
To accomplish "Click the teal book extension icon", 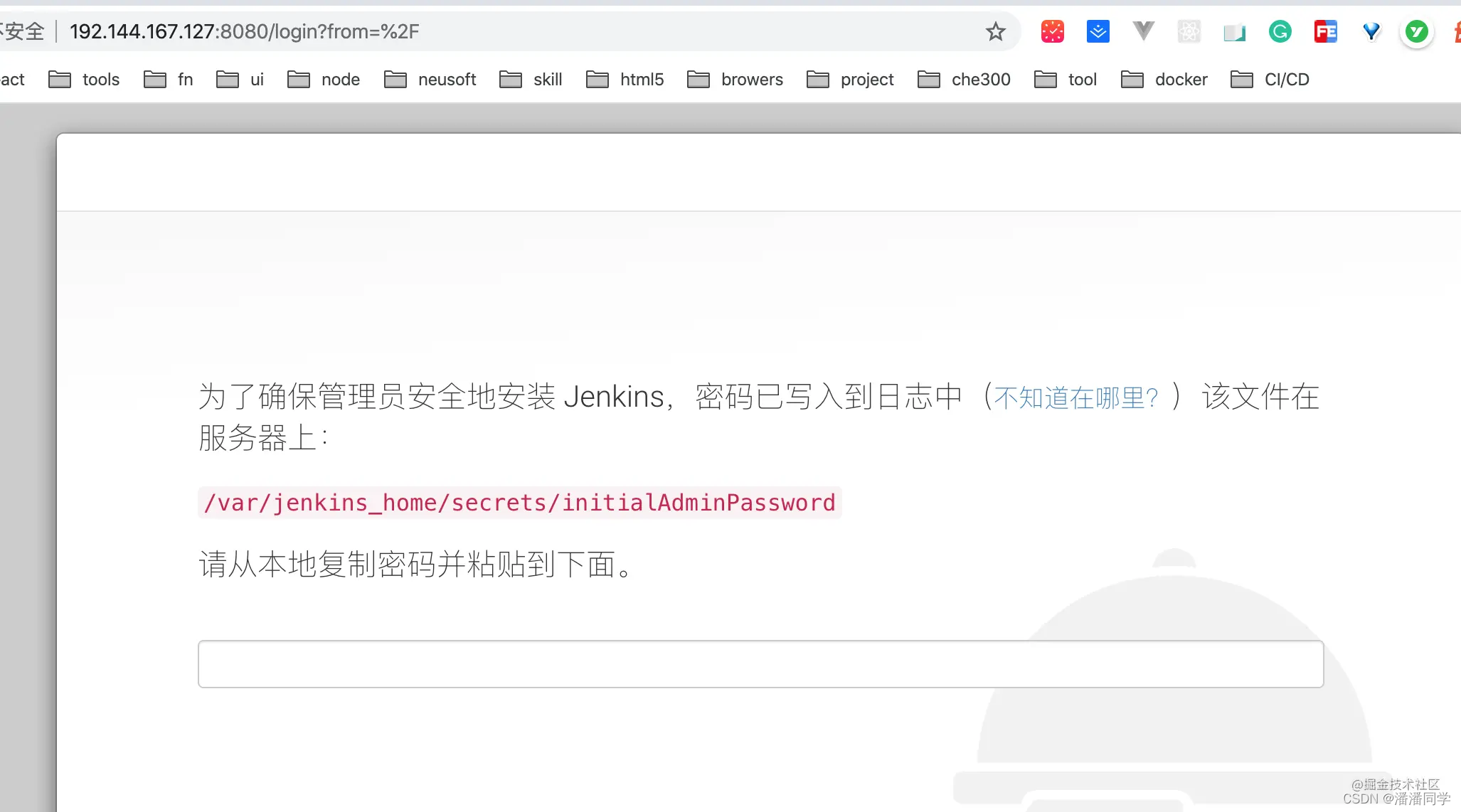I will coord(1234,31).
